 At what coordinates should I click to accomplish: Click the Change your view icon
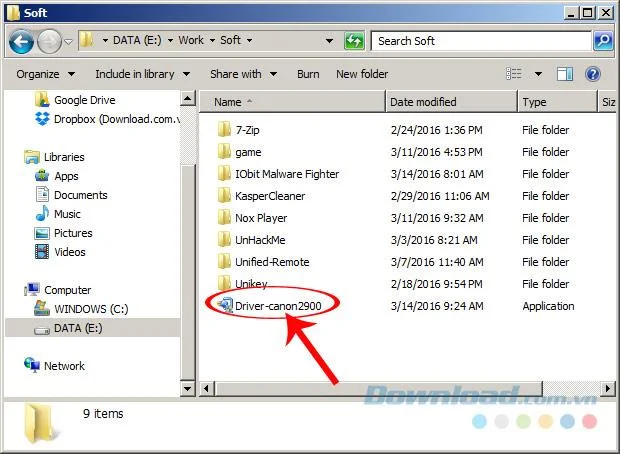click(514, 74)
